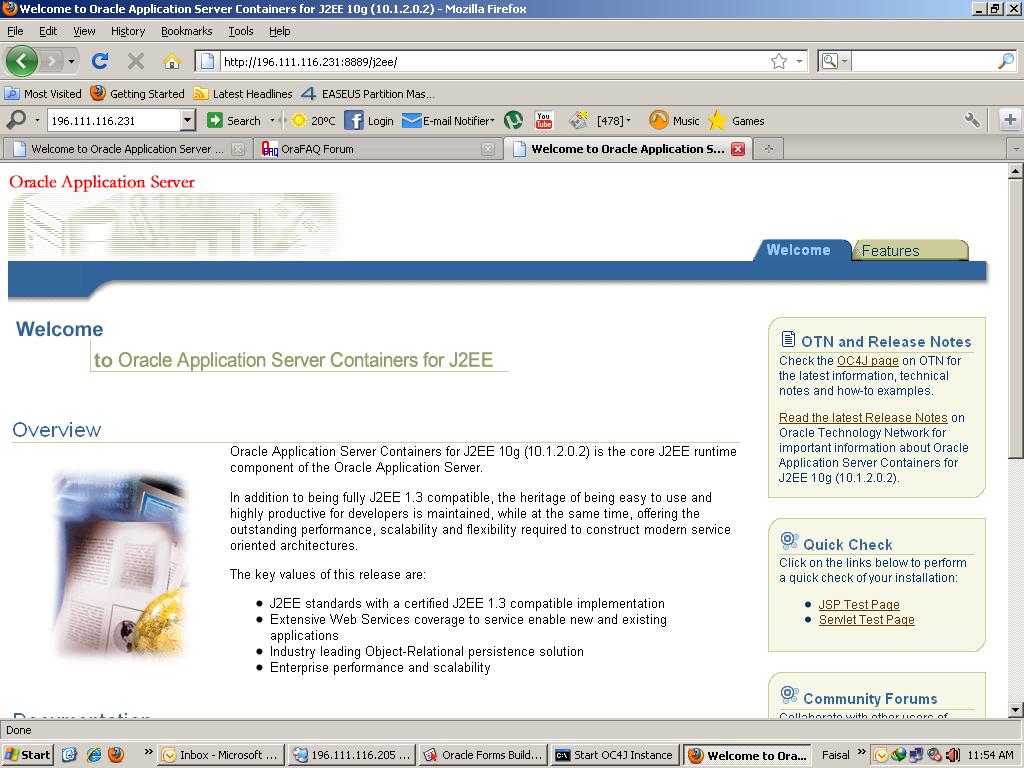Viewport: 1024px width, 768px height.
Task: Go to the Home page icon
Action: 171,61
